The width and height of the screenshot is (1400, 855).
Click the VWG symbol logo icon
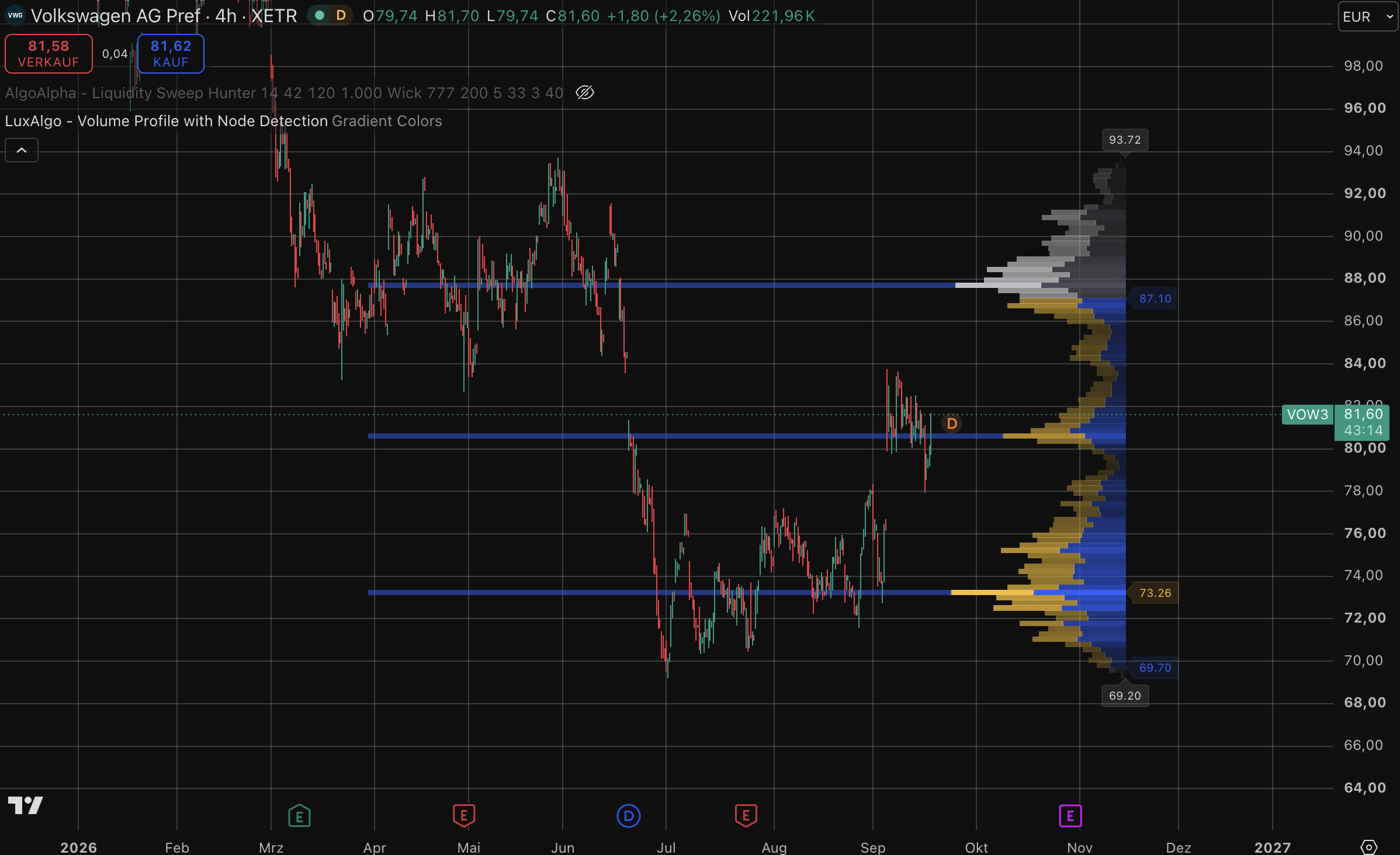[15, 16]
